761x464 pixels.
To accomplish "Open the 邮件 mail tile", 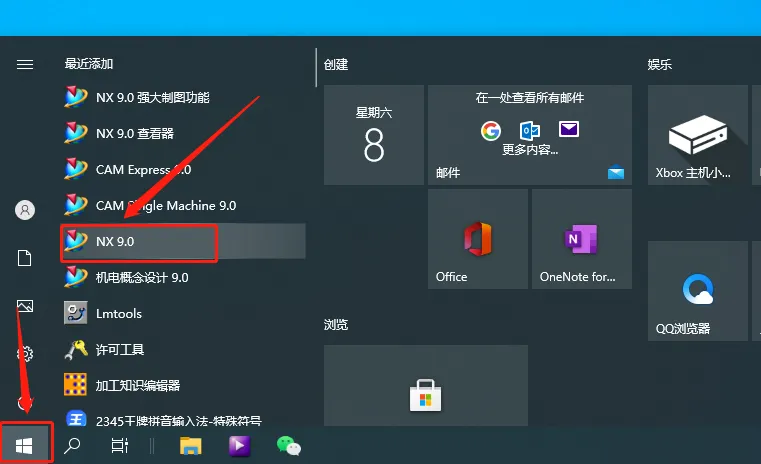I will [530, 135].
